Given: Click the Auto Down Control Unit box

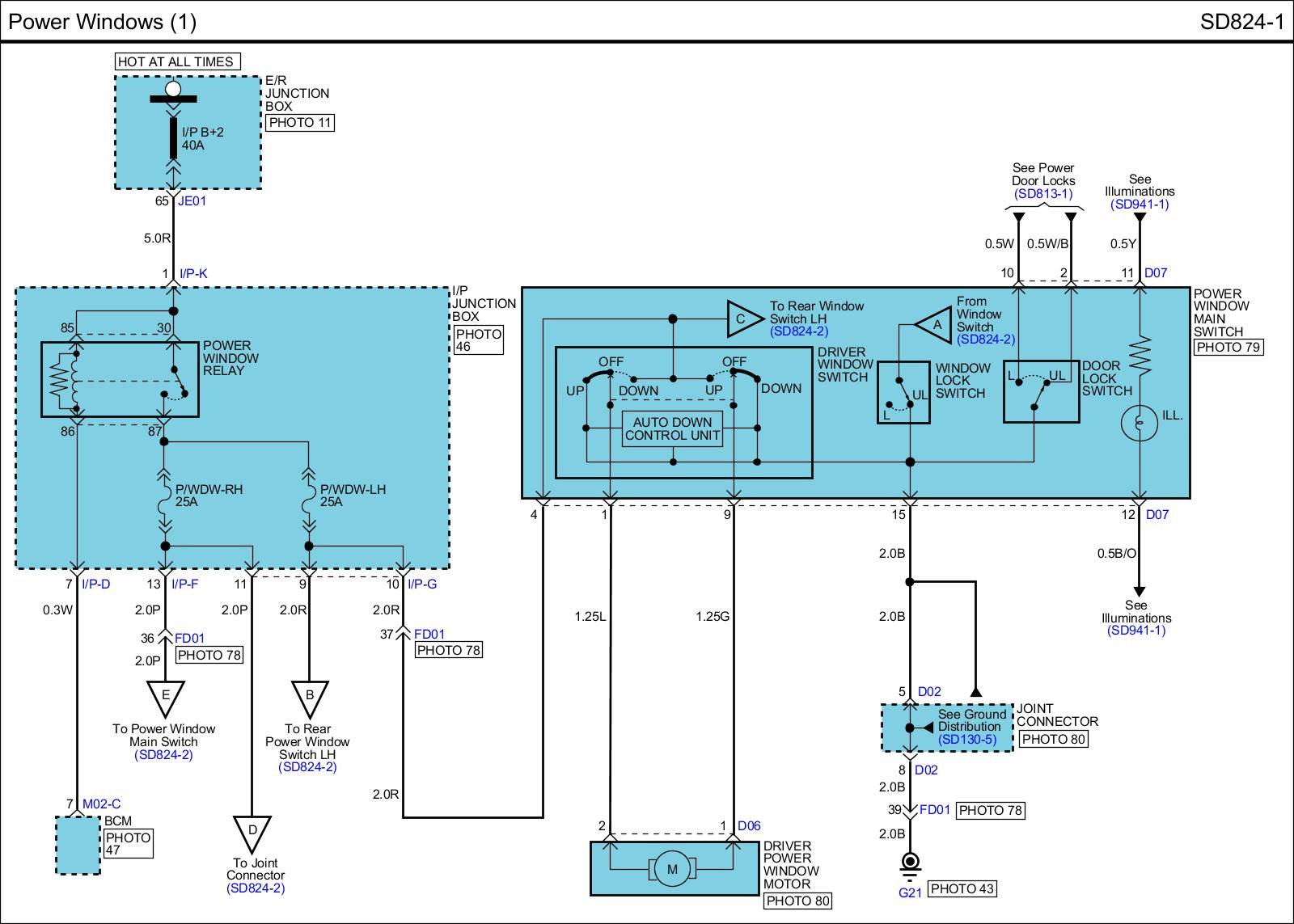Looking at the screenshot, I should point(673,428).
